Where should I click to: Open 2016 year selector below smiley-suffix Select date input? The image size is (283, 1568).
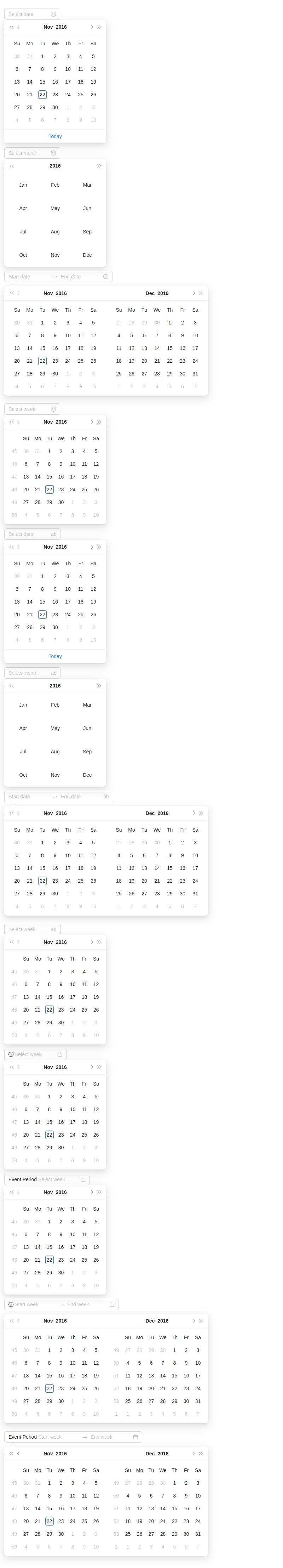point(61,27)
